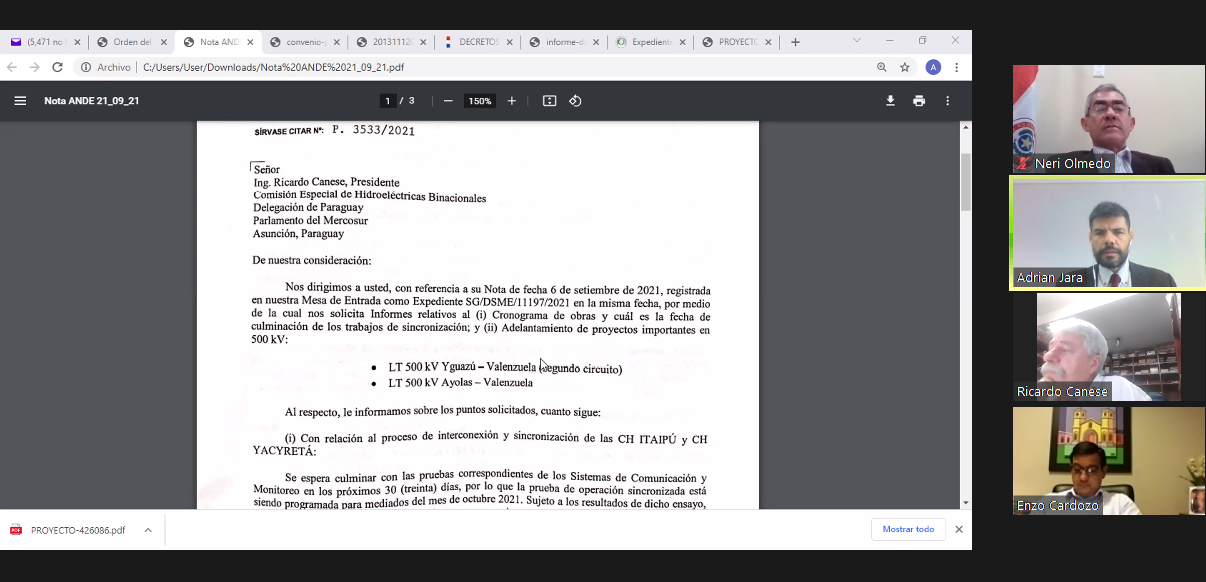Print the PDF document
The image size is (1206, 582).
pyautogui.click(x=919, y=101)
